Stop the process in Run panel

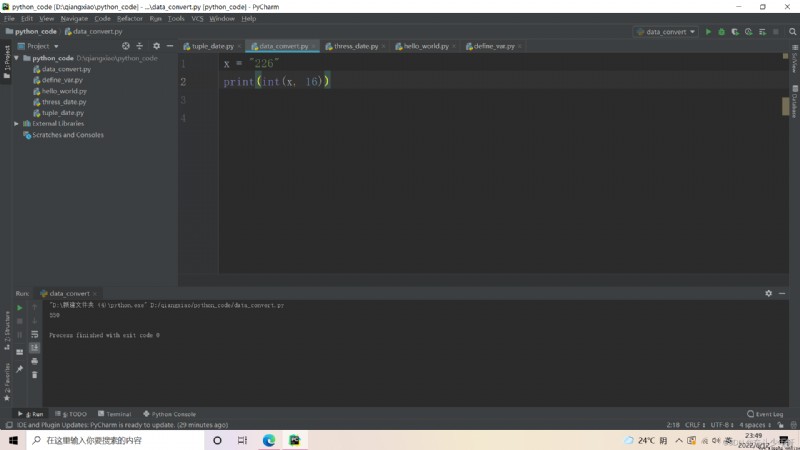point(19,321)
